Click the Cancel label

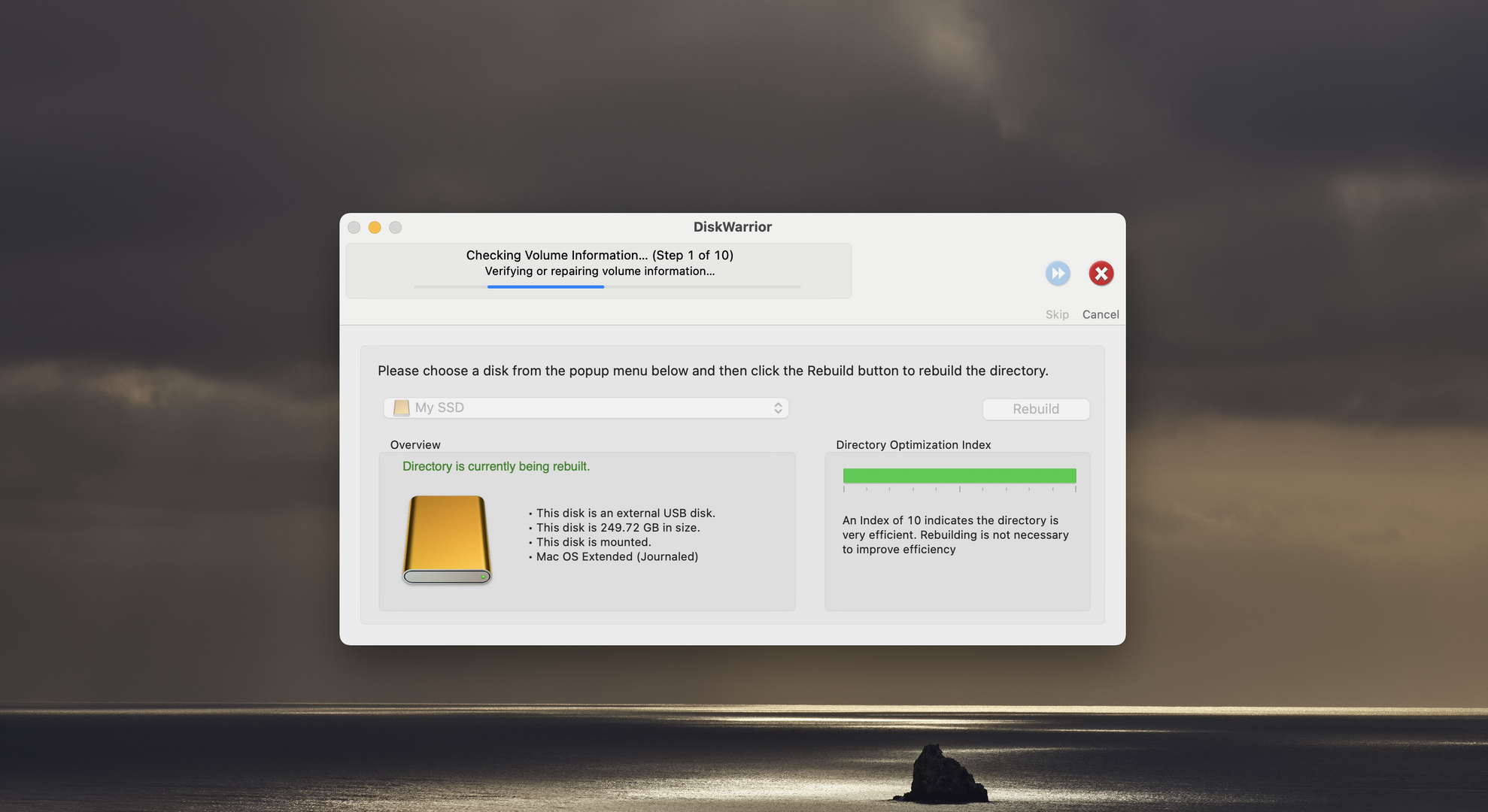point(1101,314)
